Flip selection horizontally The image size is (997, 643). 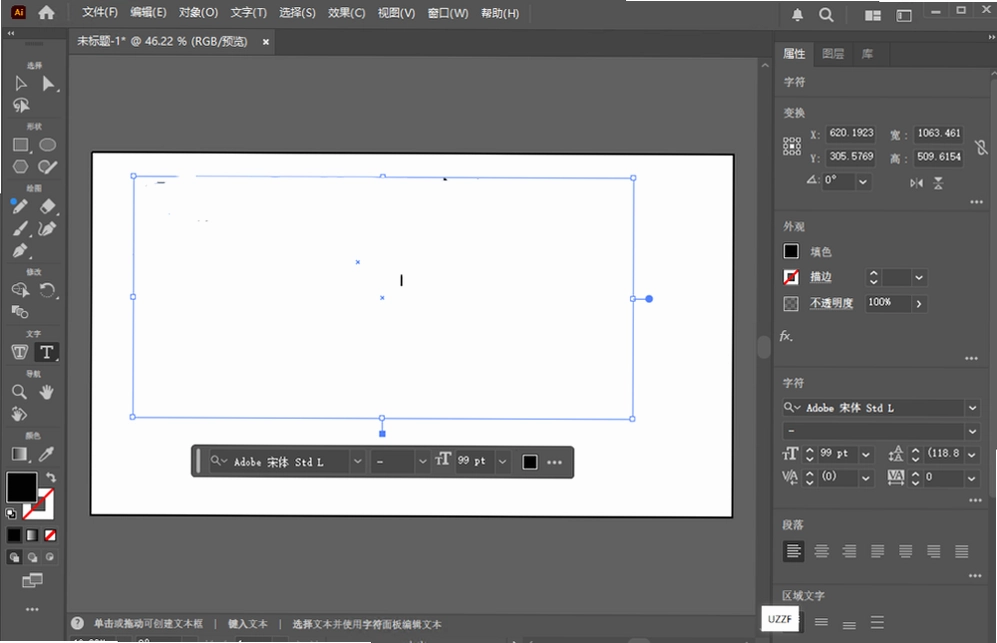tap(916, 183)
